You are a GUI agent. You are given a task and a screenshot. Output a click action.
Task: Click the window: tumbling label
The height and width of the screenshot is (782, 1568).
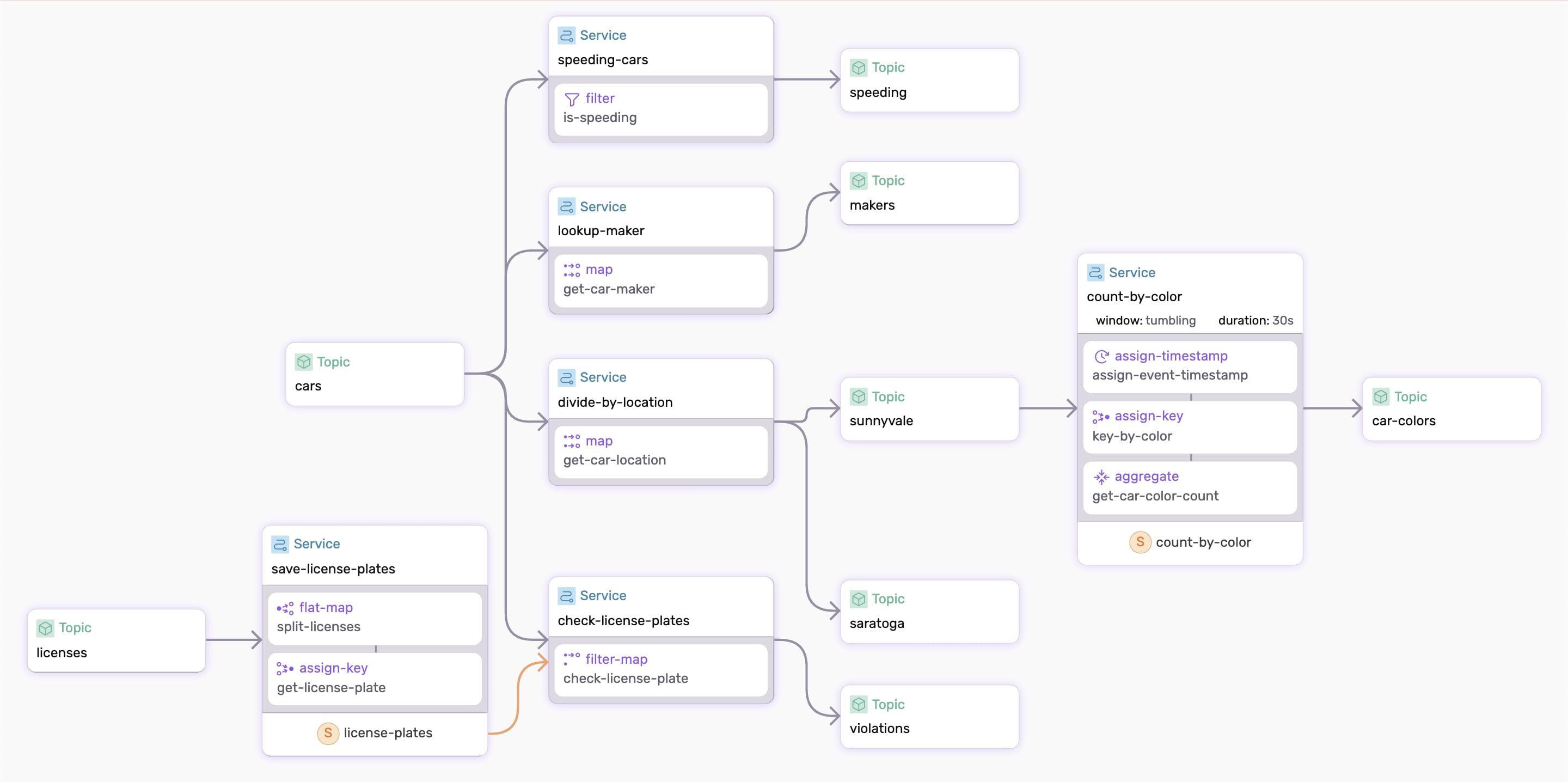click(1145, 320)
